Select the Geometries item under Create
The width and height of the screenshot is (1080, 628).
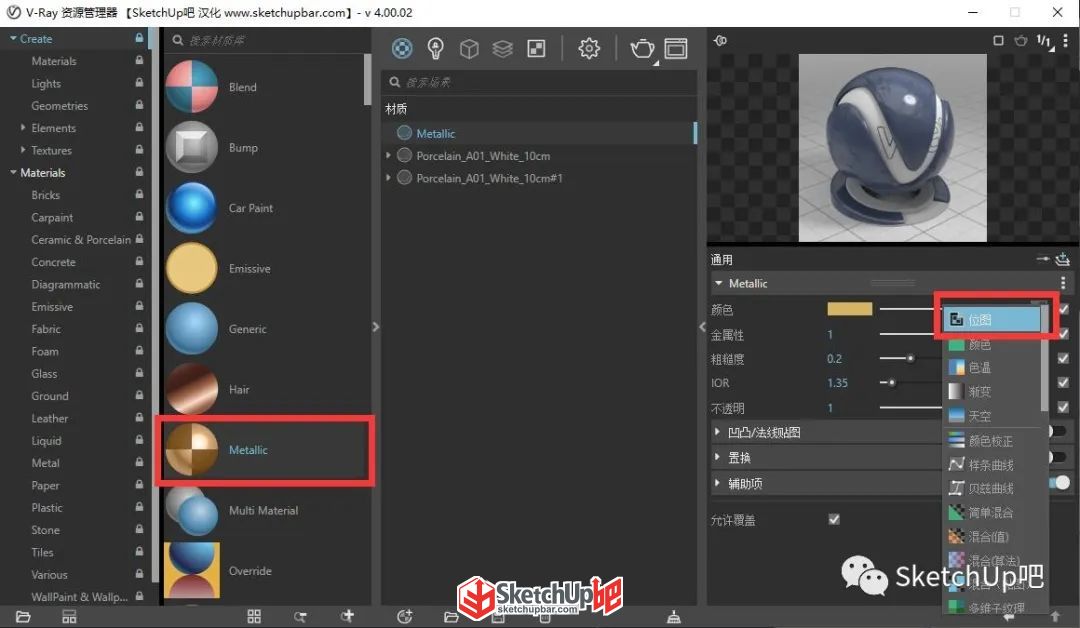(x=60, y=105)
